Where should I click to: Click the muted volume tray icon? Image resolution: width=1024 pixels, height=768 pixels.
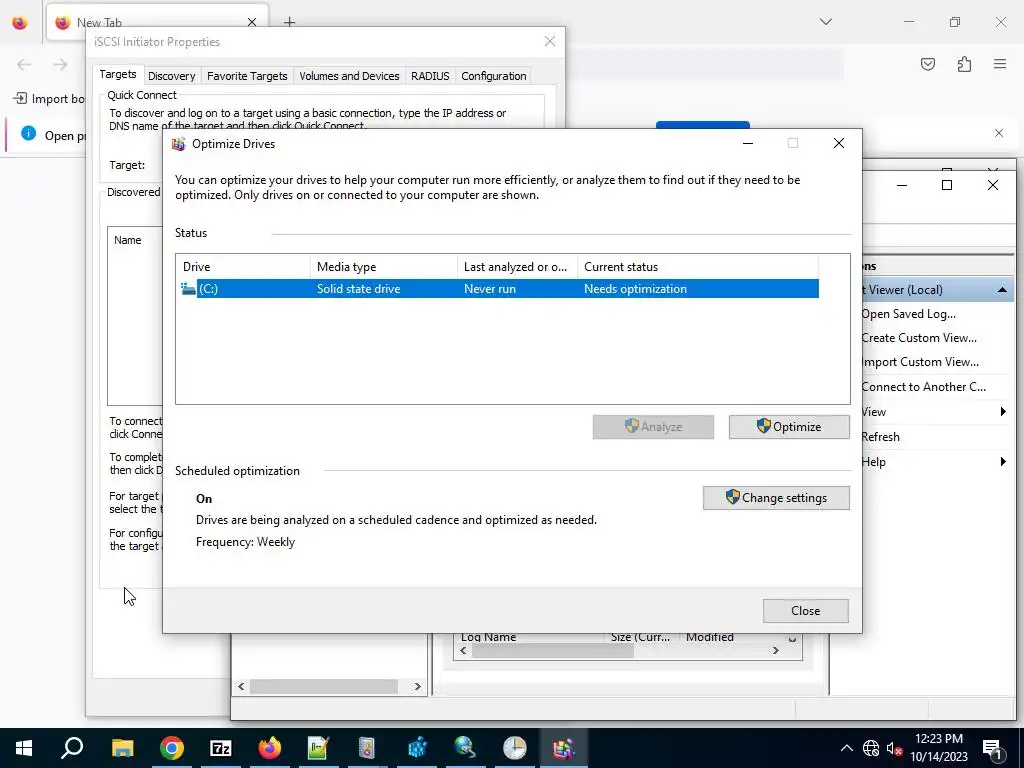[x=894, y=749]
